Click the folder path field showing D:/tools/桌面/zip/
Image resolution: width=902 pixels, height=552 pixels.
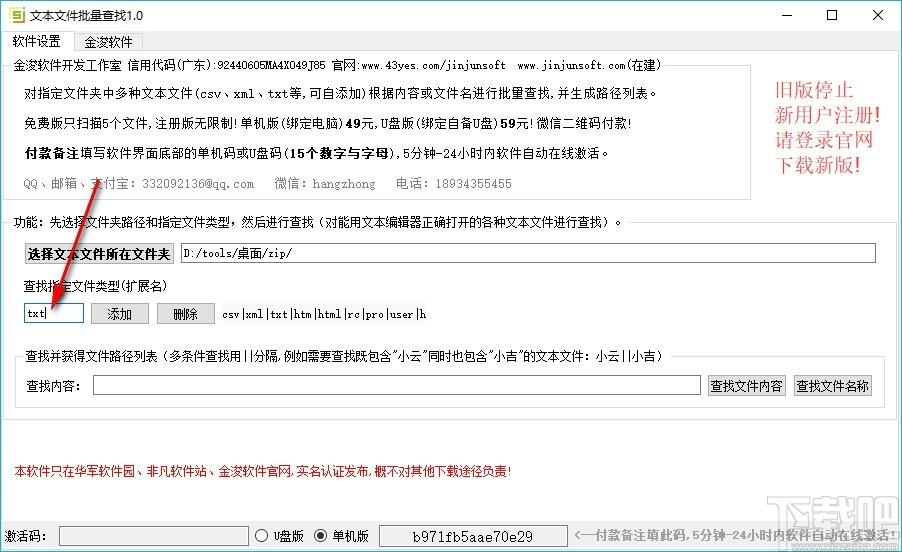click(x=528, y=253)
